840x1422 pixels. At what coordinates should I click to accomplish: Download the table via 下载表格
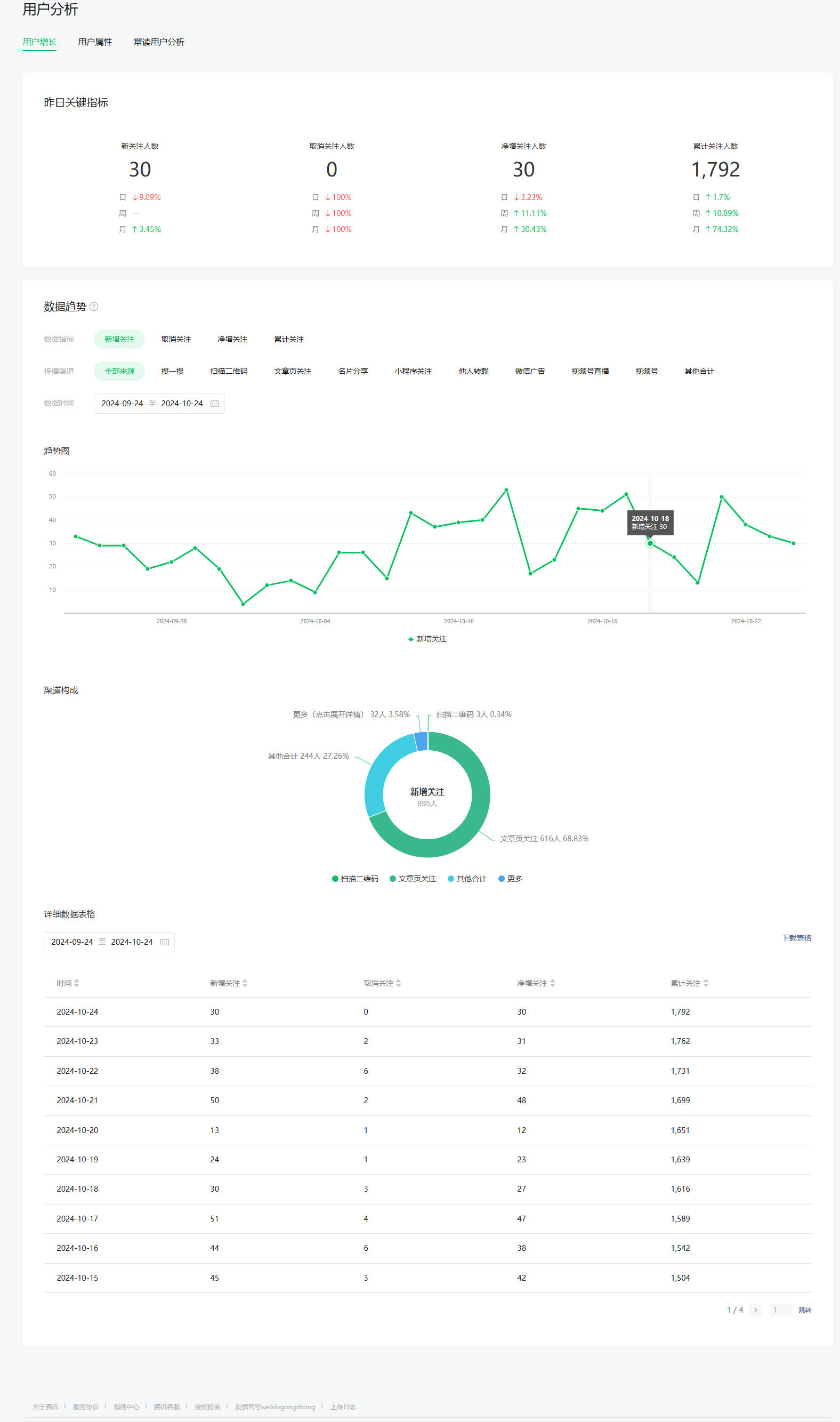click(x=797, y=938)
